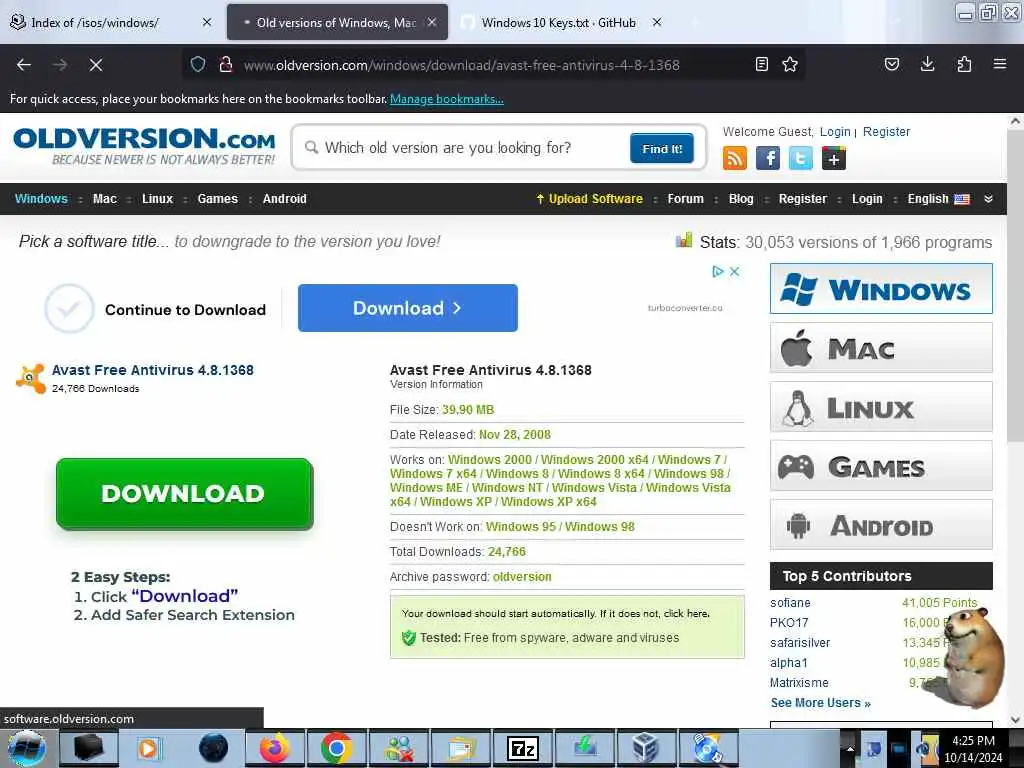Image resolution: width=1024 pixels, height=768 pixels.
Task: Open the Twitter social icon
Action: pos(801,158)
